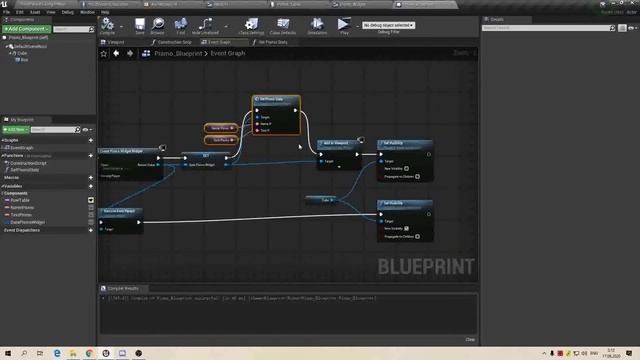This screenshot has width=640, height=360.
Task: Collapse the Graphs section
Action: tap(2, 140)
